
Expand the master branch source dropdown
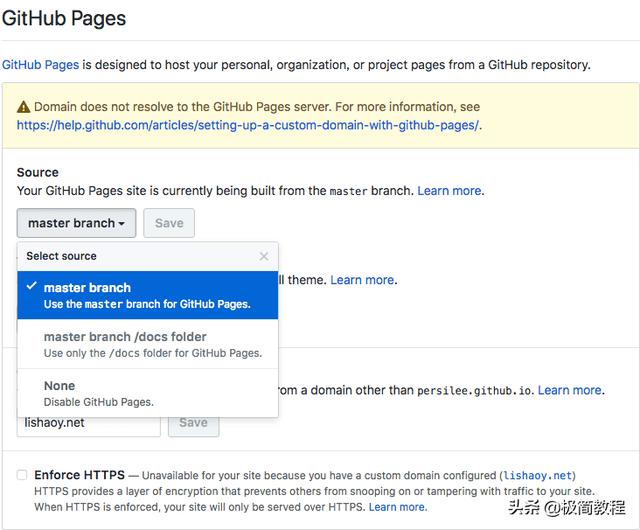coord(76,223)
